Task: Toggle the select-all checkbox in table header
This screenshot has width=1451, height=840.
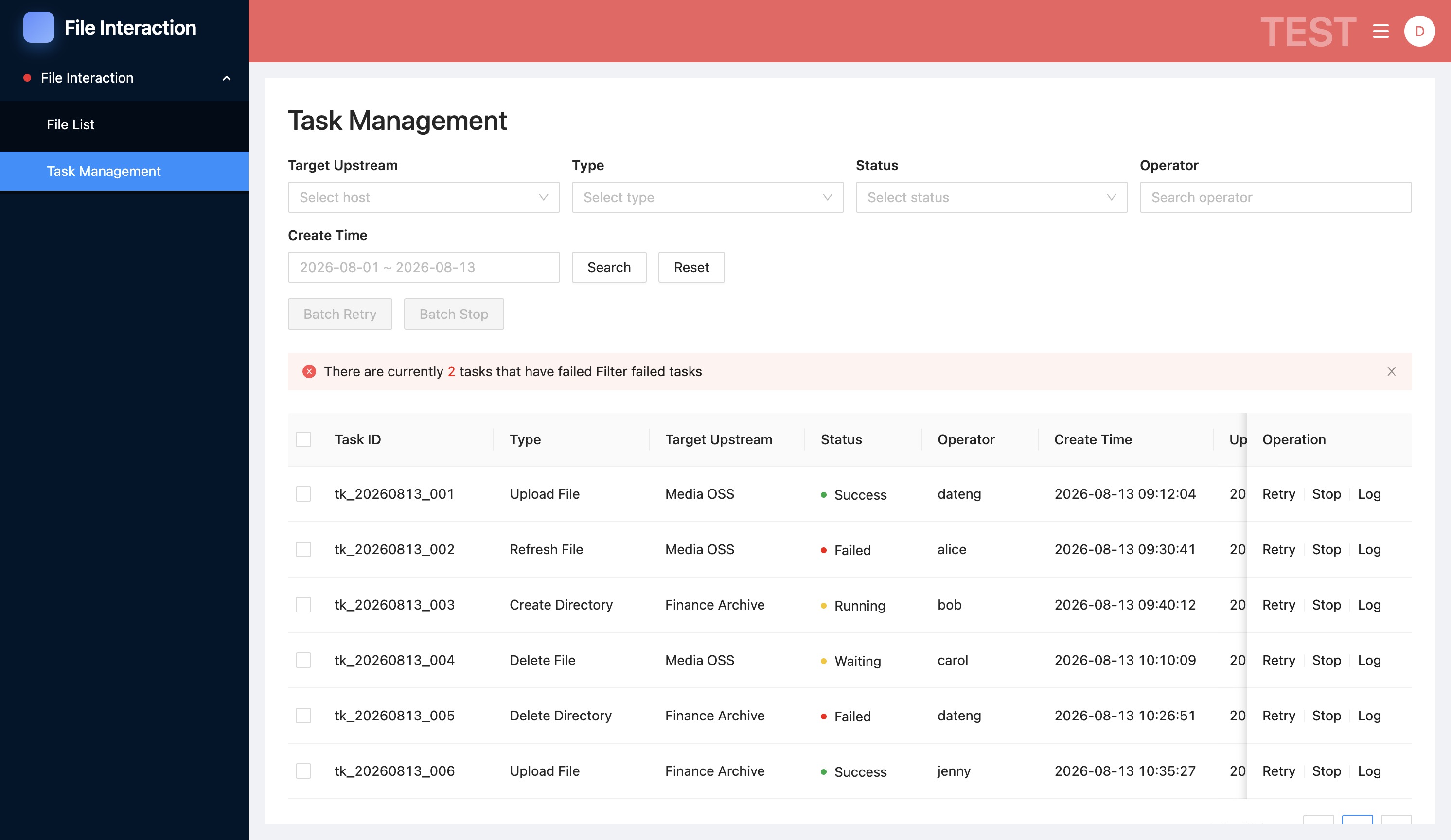Action: [303, 439]
